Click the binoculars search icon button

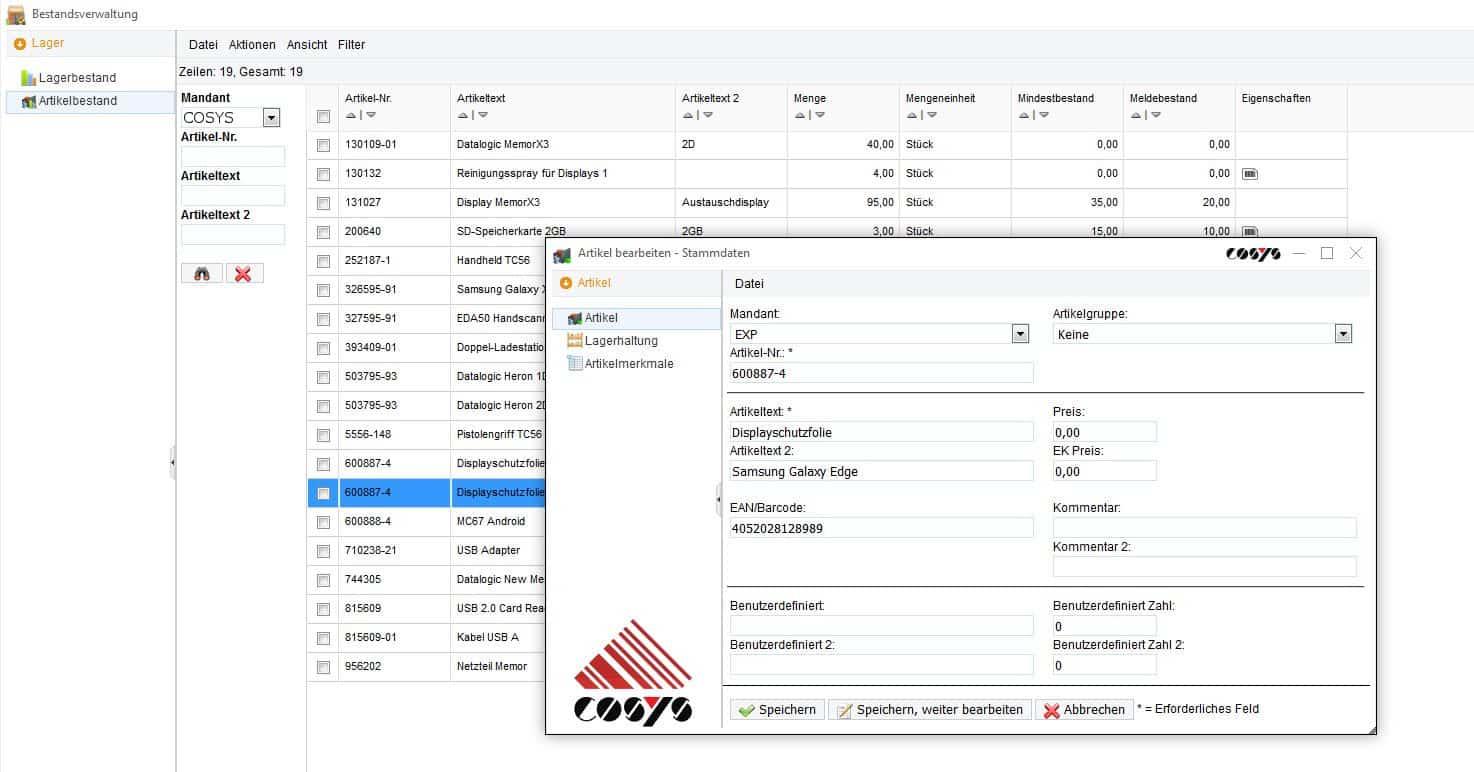(202, 273)
